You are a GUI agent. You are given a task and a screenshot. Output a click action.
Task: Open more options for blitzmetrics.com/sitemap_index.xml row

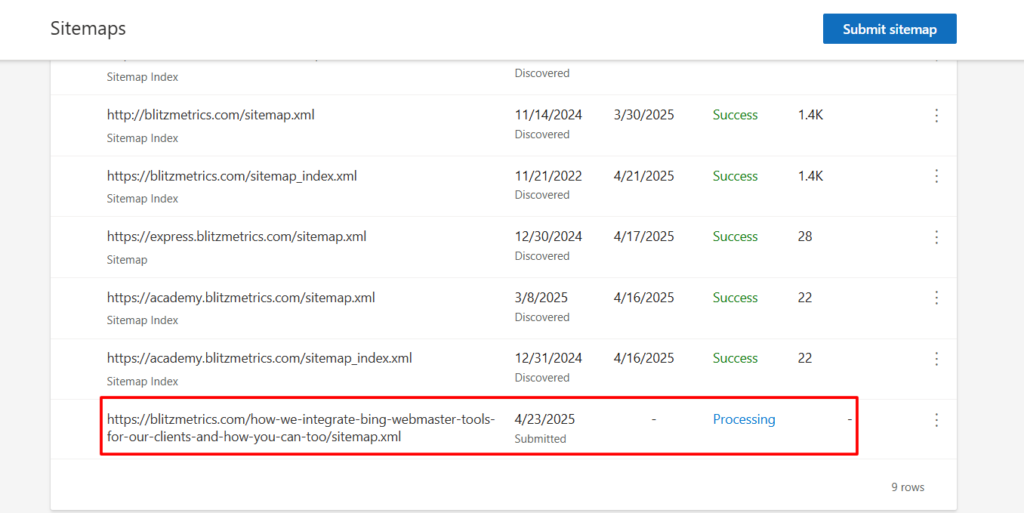936,176
